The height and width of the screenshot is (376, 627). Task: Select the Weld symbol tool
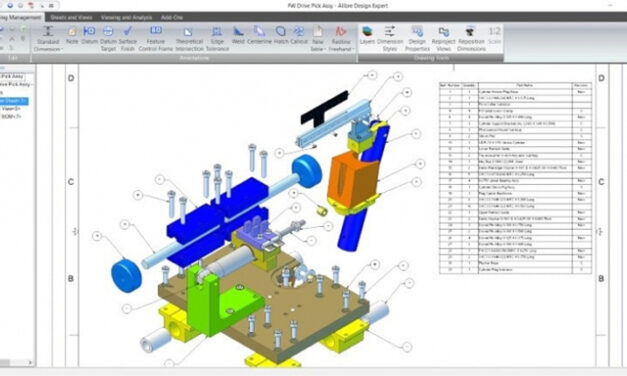238,35
